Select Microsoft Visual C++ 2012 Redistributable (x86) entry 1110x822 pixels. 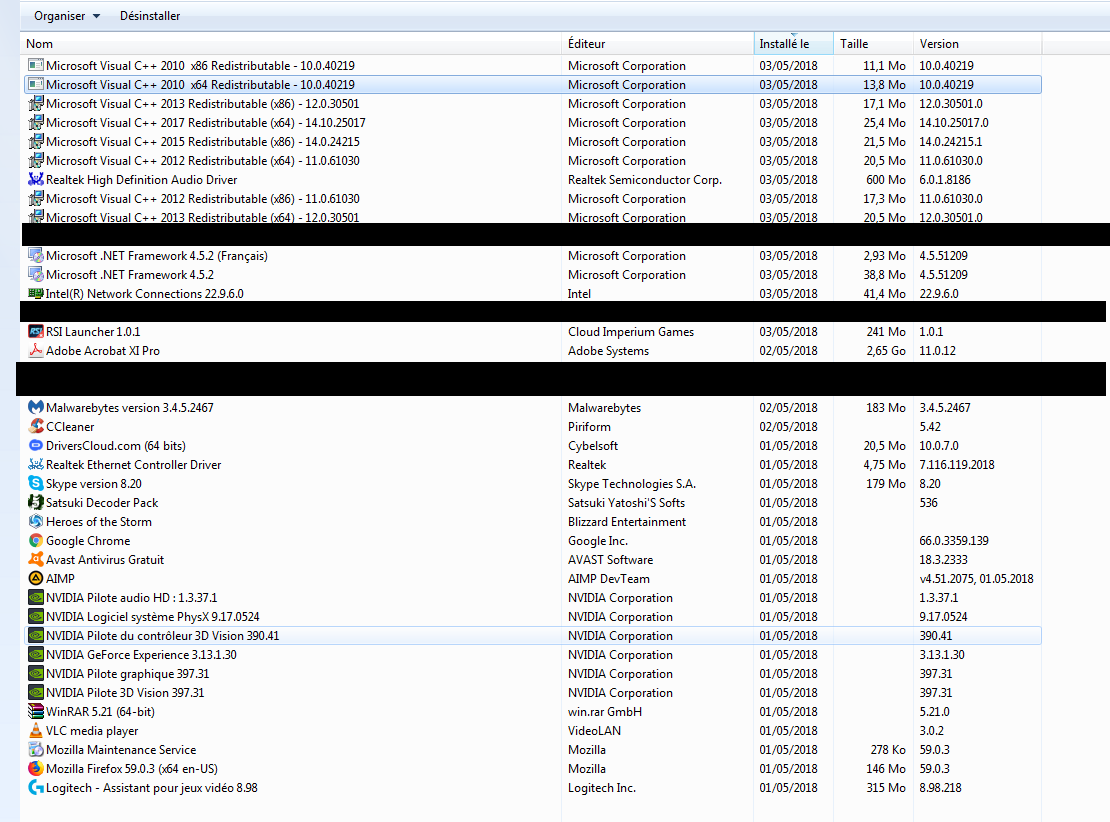(x=202, y=198)
